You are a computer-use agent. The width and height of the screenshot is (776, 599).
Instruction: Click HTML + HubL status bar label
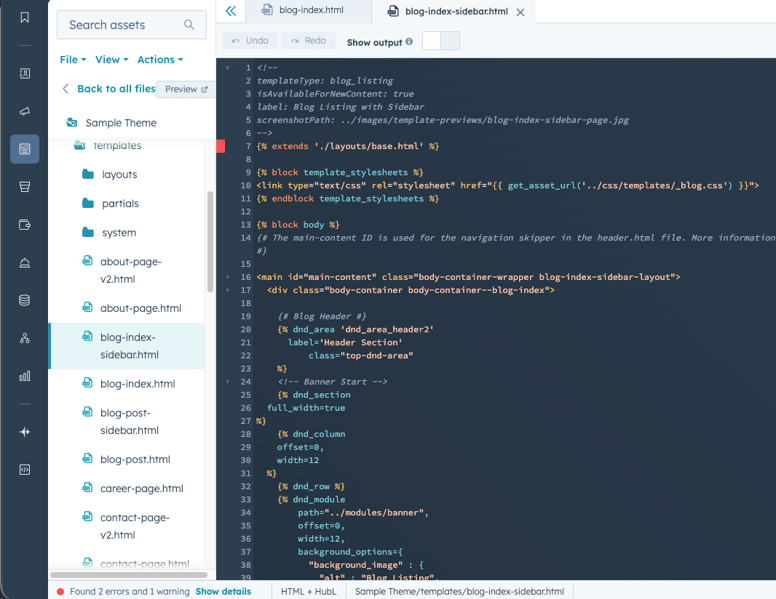pyautogui.click(x=308, y=592)
